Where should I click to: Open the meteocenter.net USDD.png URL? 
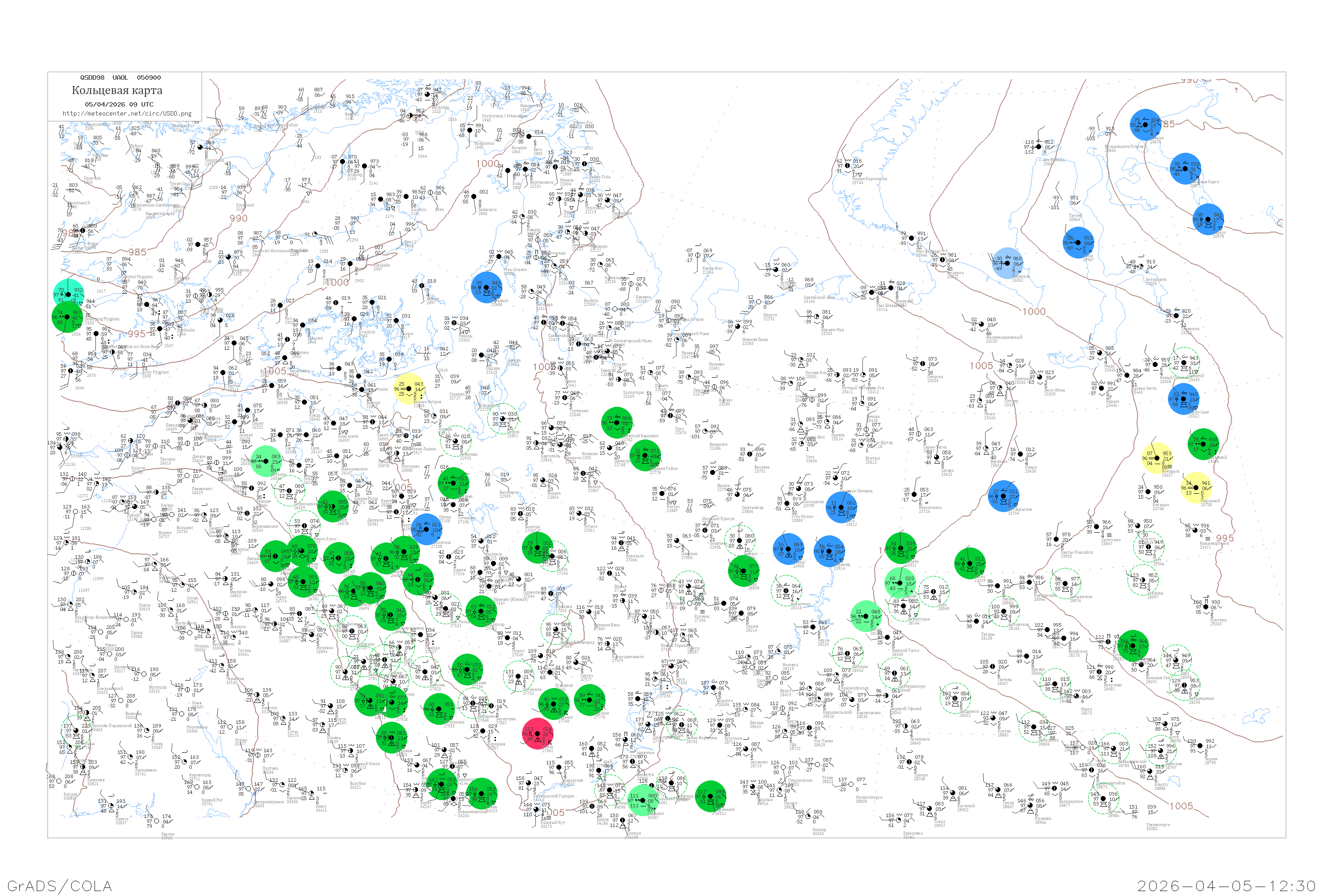click(127, 114)
